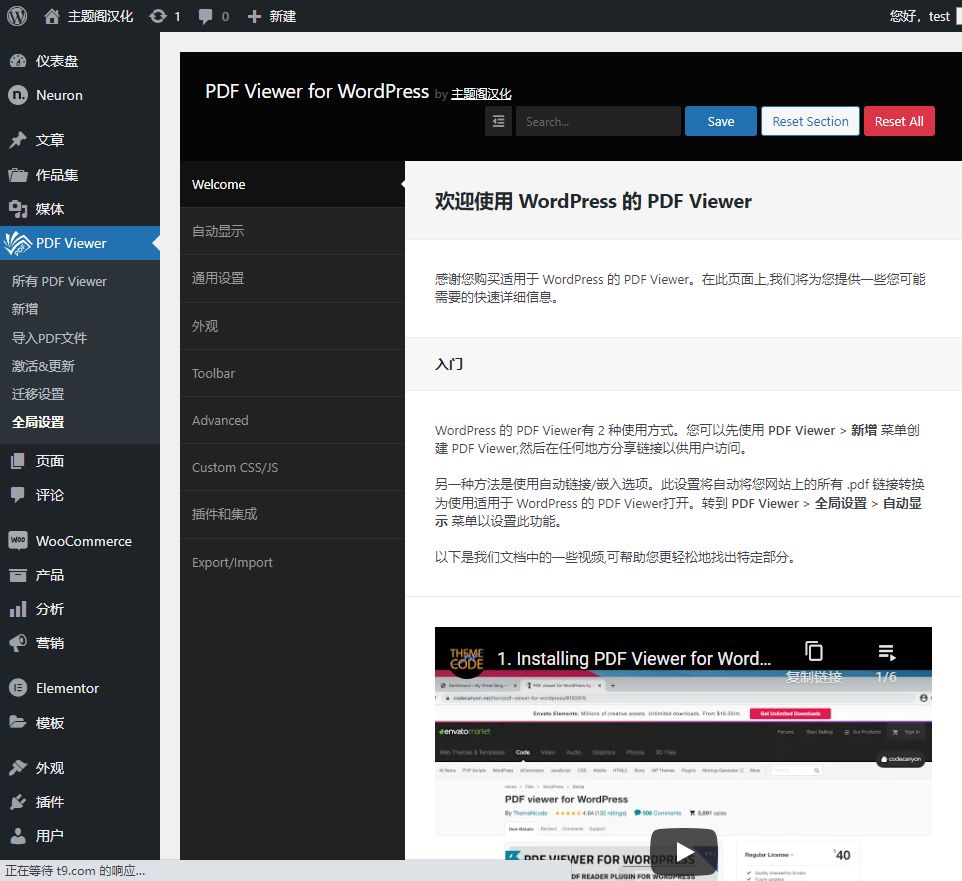Select the 外观 tab in plugin settings
The height and width of the screenshot is (881, 962).
coord(293,326)
